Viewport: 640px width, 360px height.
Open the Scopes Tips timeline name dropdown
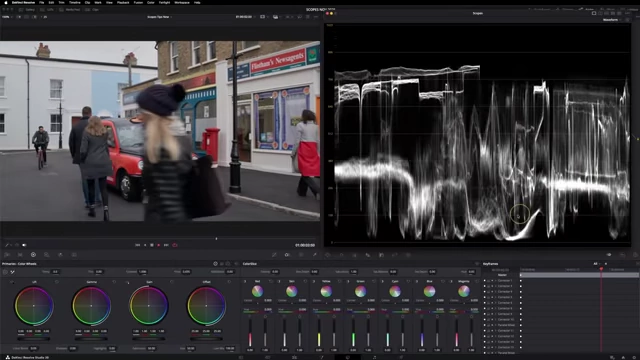(159, 17)
